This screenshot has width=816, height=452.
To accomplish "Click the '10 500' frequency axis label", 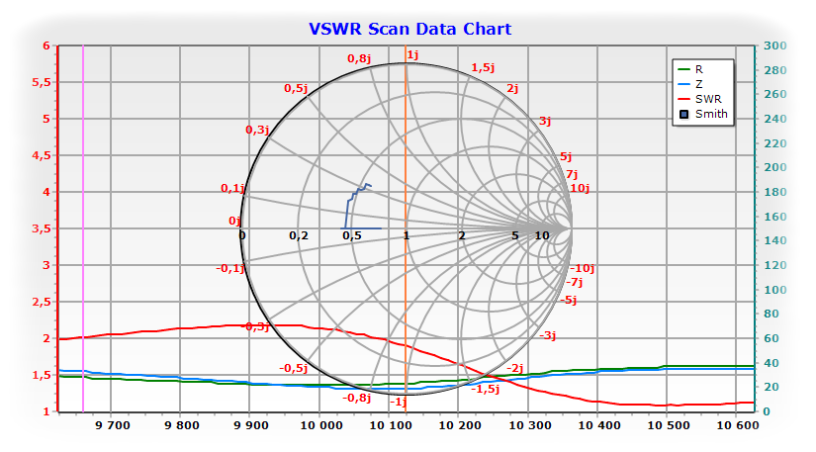I will click(x=669, y=425).
